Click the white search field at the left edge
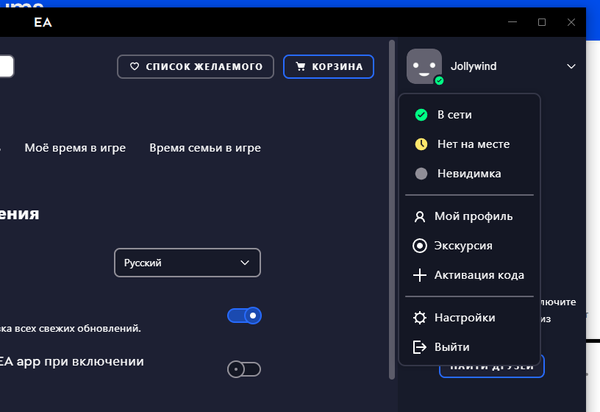The height and width of the screenshot is (412, 600). coord(7,66)
